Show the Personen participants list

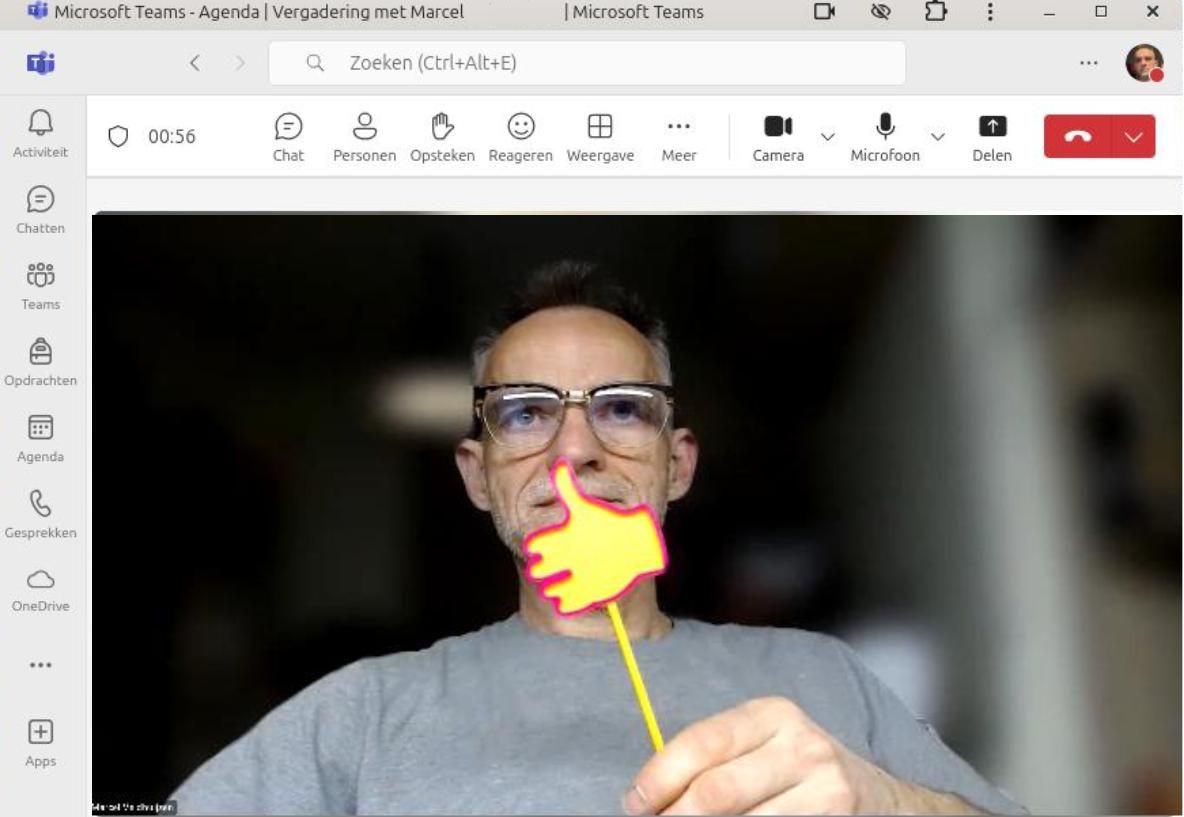pyautogui.click(x=365, y=137)
